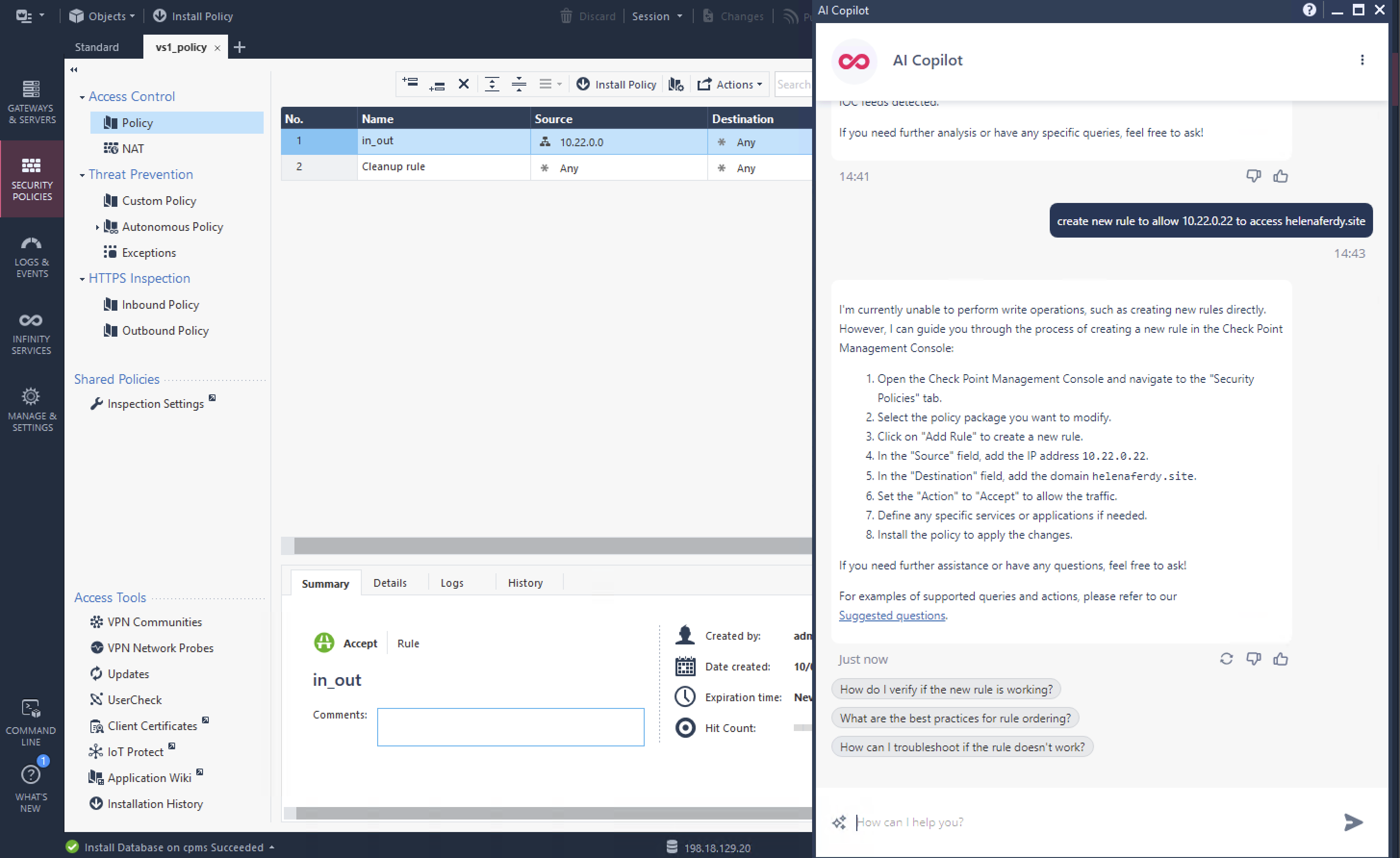Click the delete rule X icon
Image resolution: width=1400 pixels, height=858 pixels.
pos(464,84)
